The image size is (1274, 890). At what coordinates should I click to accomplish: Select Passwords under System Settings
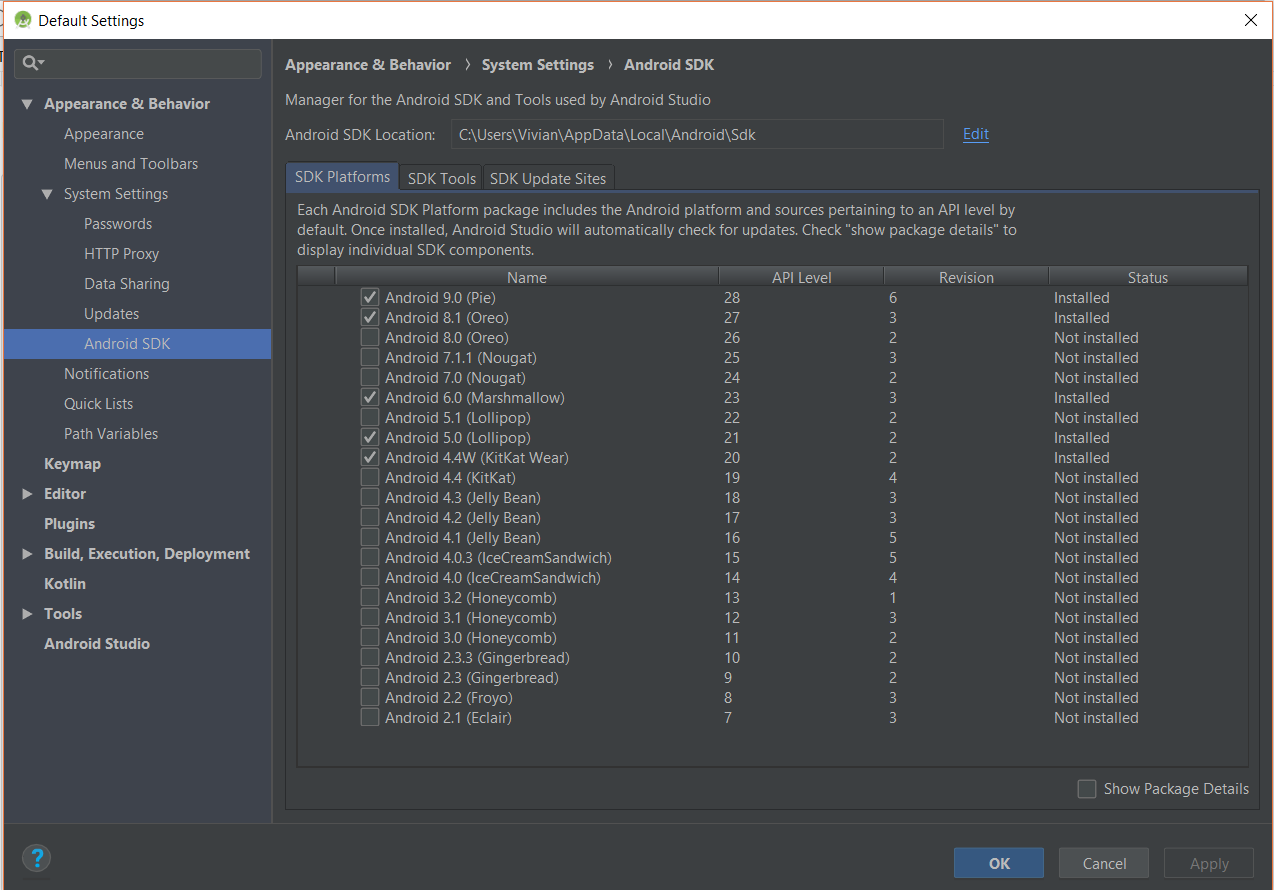(118, 224)
